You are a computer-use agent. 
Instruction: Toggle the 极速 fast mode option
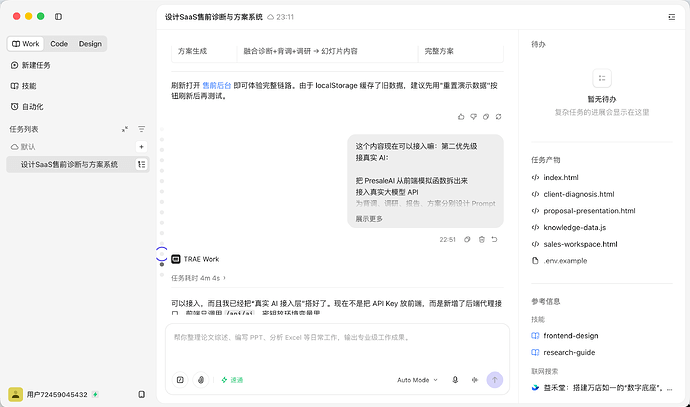232,380
